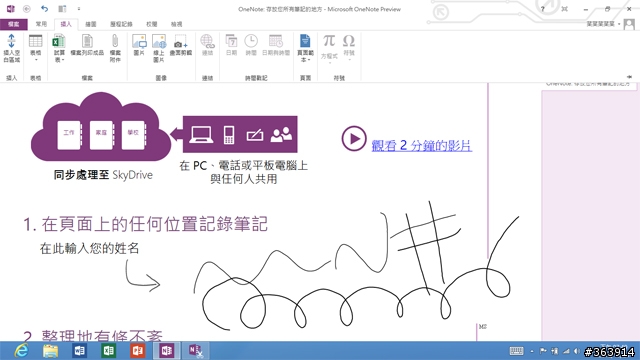This screenshot has width=640, height=360.
Task: Click the volume speaker icon in tray
Action: coord(576,351)
